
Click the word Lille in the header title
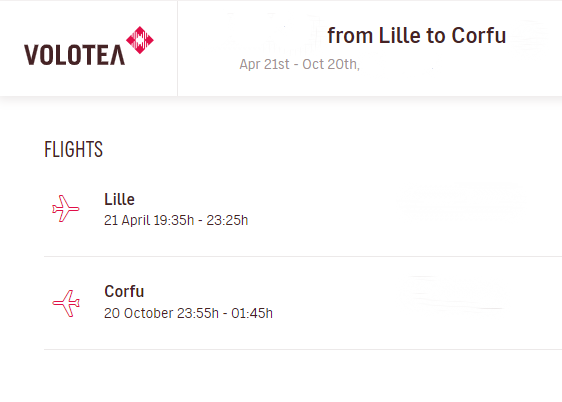(399, 35)
